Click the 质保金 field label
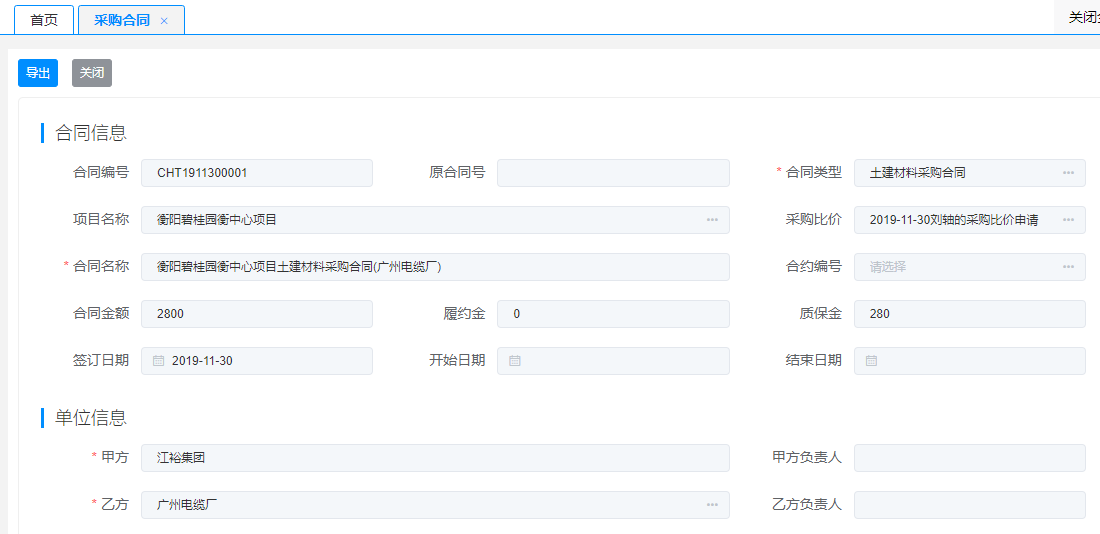This screenshot has width=1100, height=534. point(821,313)
